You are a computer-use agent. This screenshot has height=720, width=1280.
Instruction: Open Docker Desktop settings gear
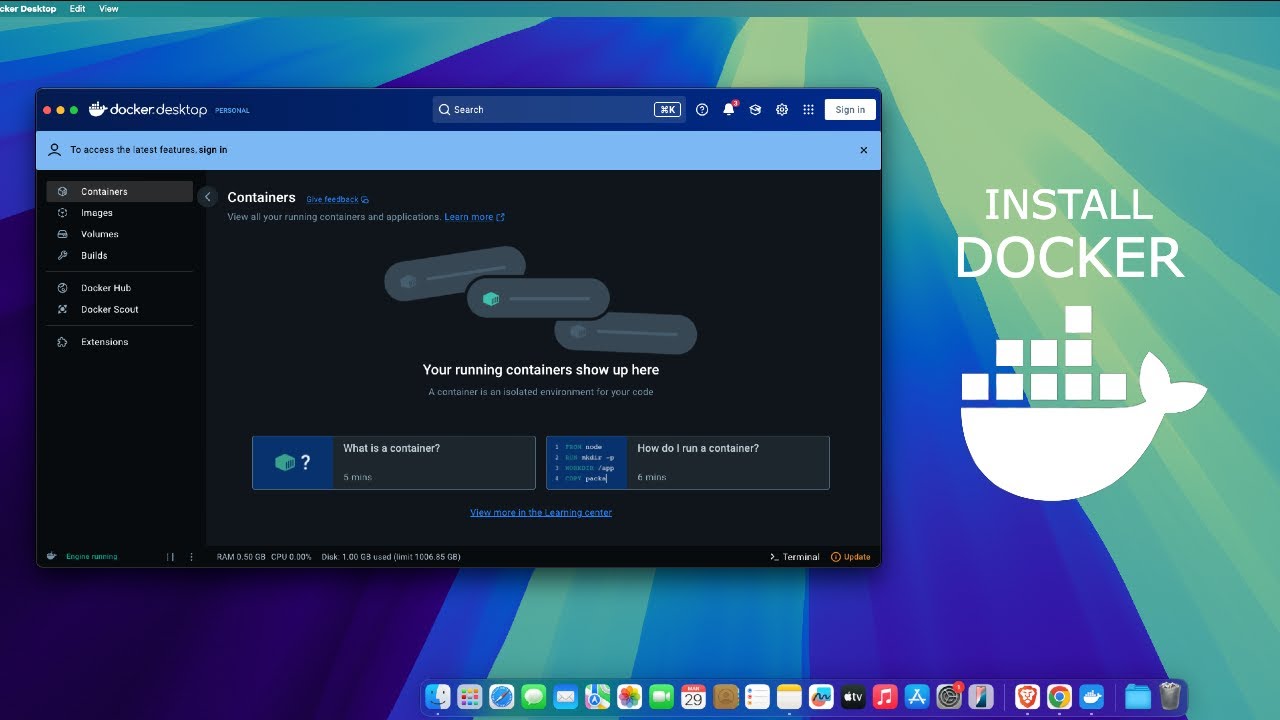[782, 110]
